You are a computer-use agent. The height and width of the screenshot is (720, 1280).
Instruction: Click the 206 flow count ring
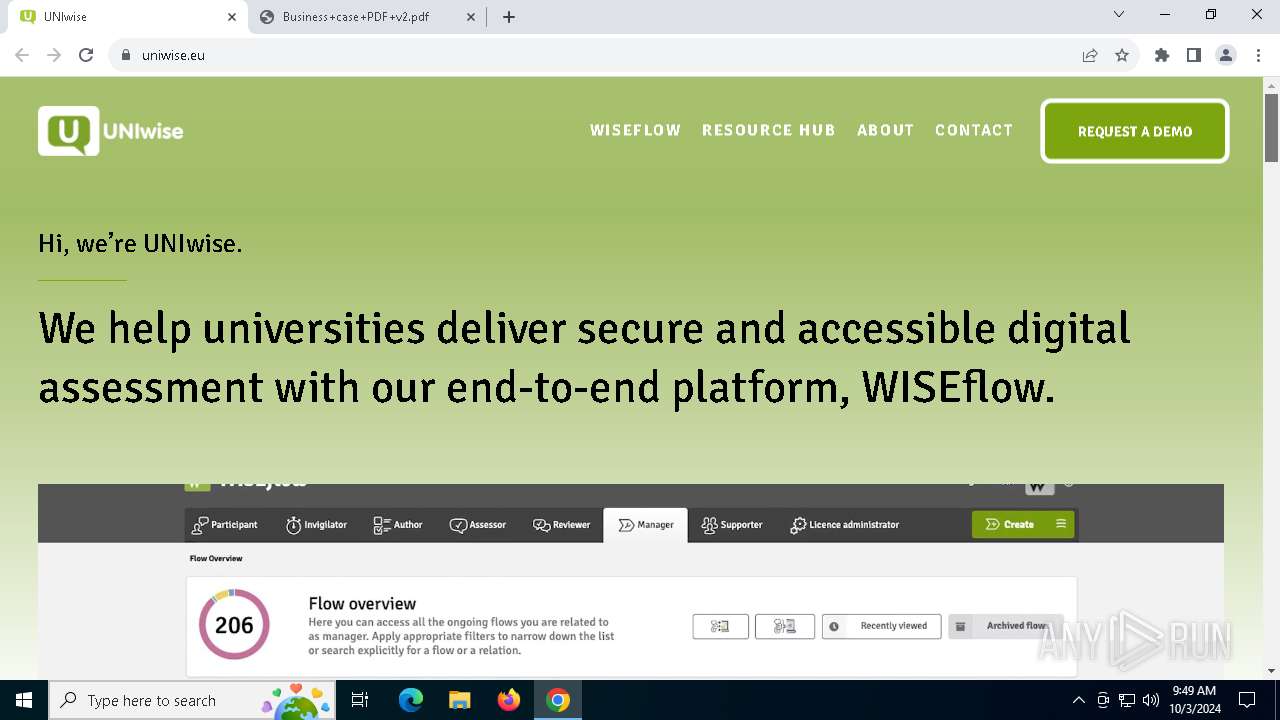(234, 625)
